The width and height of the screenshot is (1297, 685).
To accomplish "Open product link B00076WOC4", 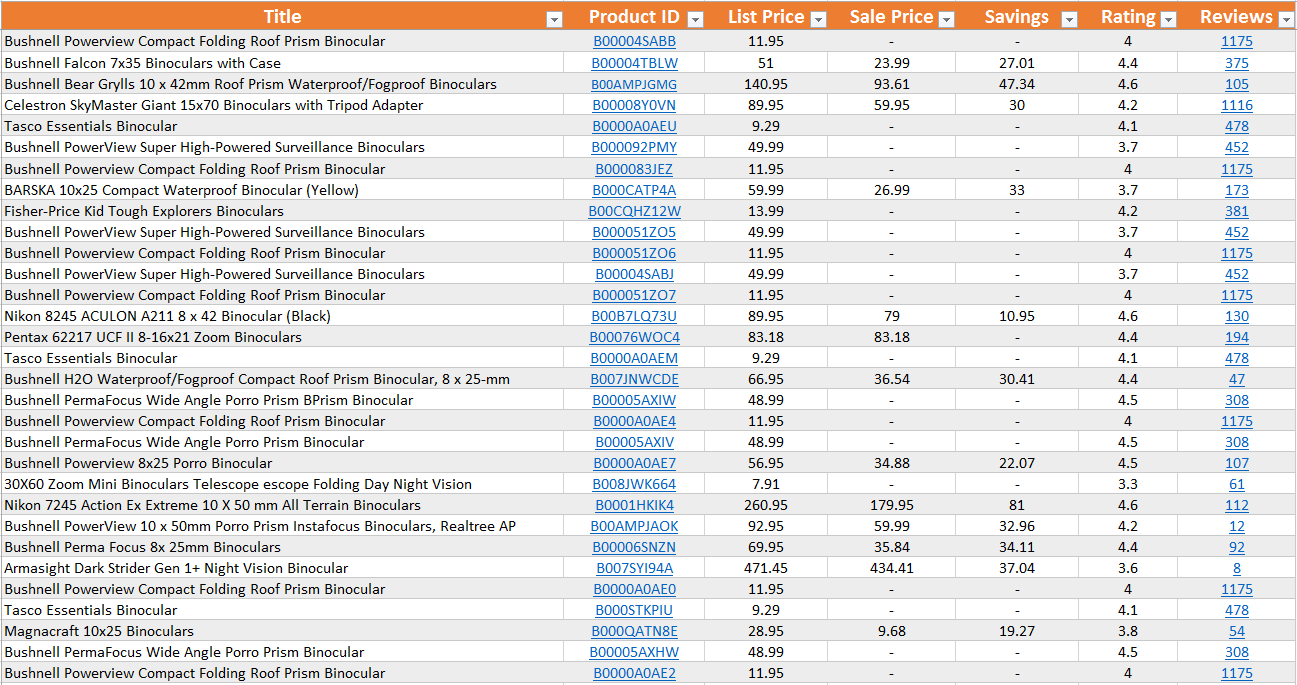I will tap(635, 337).
